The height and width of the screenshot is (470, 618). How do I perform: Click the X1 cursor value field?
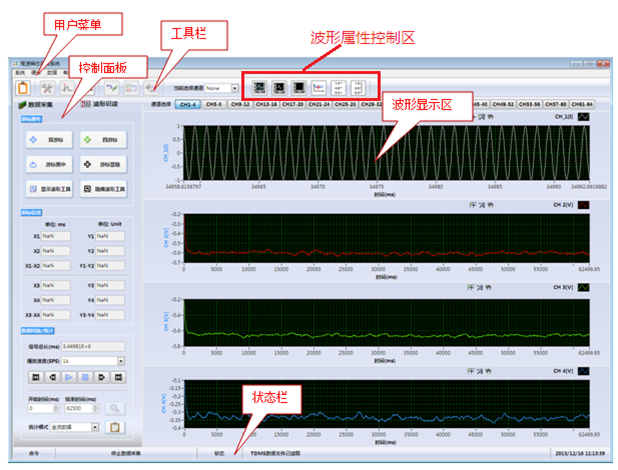(56, 236)
